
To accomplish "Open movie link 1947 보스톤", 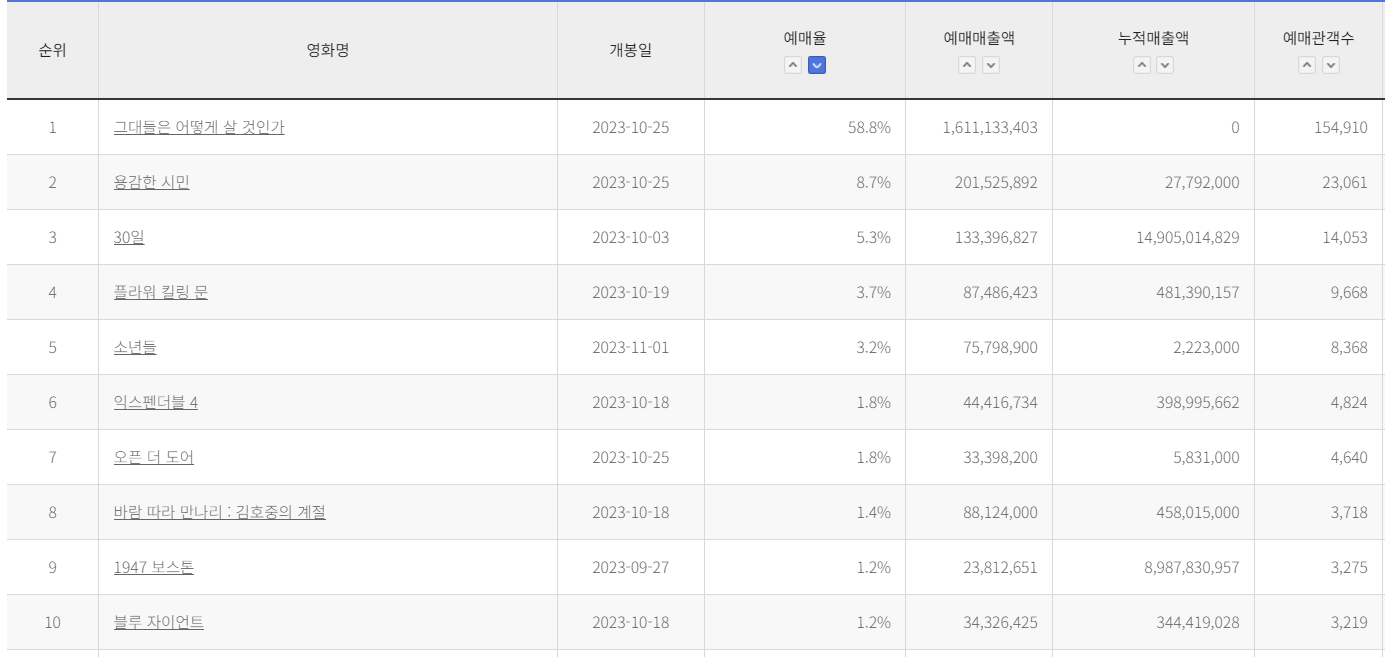I will click(154, 567).
